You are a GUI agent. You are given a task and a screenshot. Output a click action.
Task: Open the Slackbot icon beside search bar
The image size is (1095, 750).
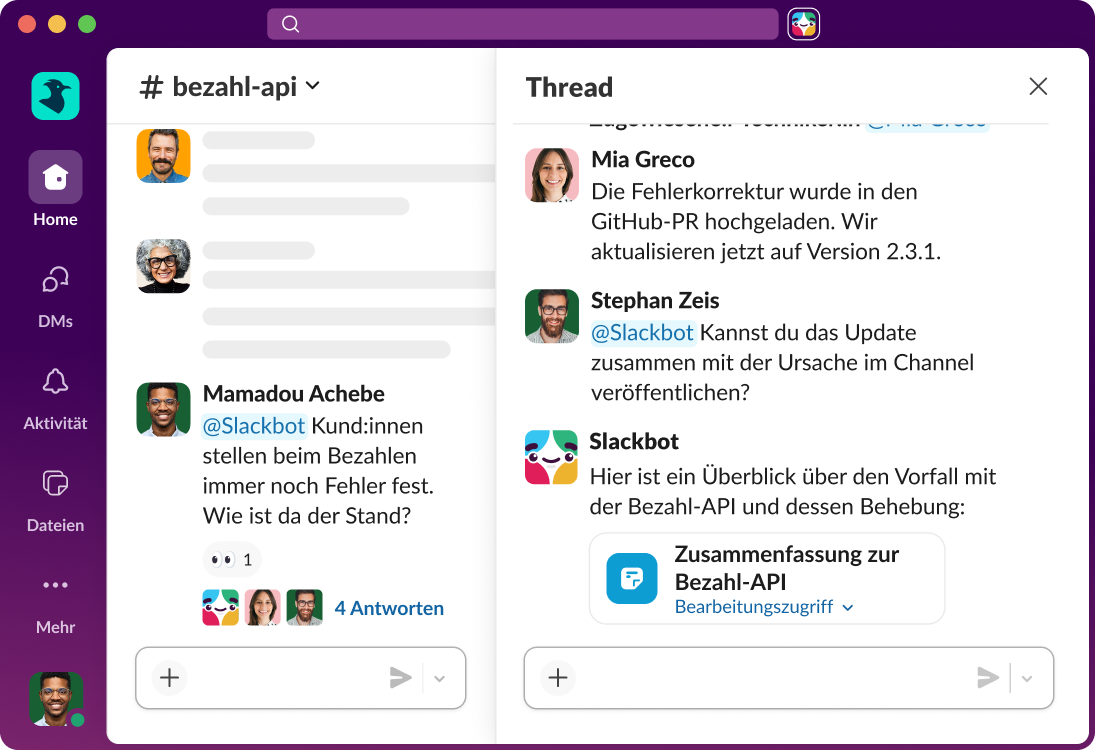click(x=804, y=24)
